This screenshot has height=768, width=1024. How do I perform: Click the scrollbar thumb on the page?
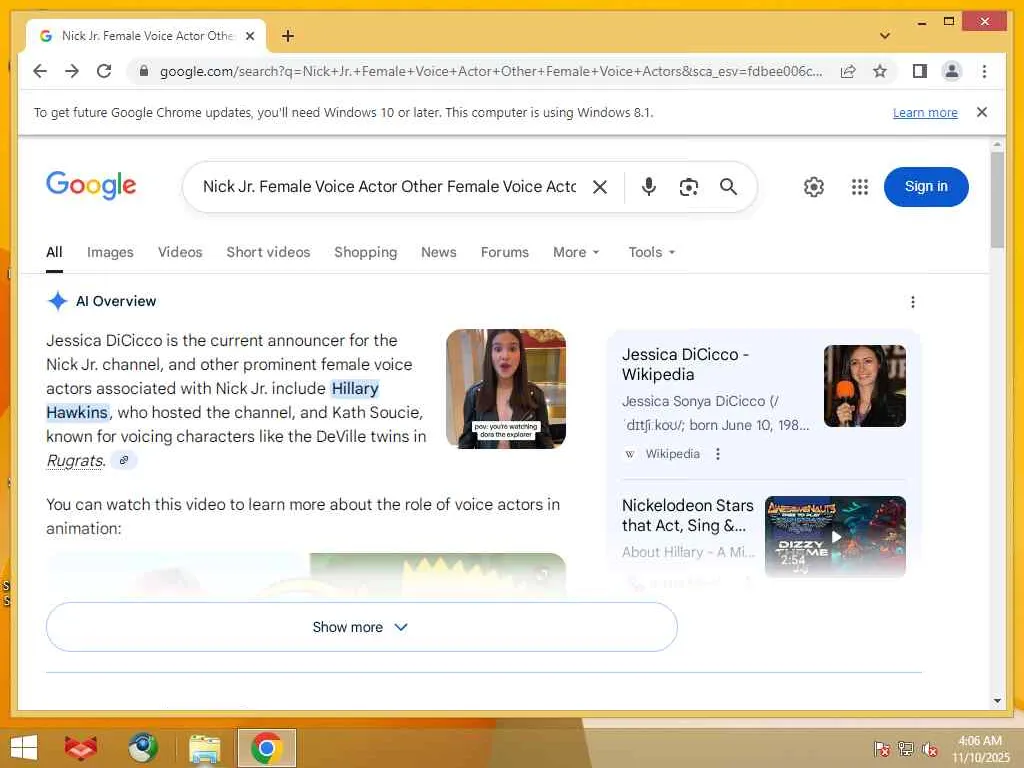997,199
